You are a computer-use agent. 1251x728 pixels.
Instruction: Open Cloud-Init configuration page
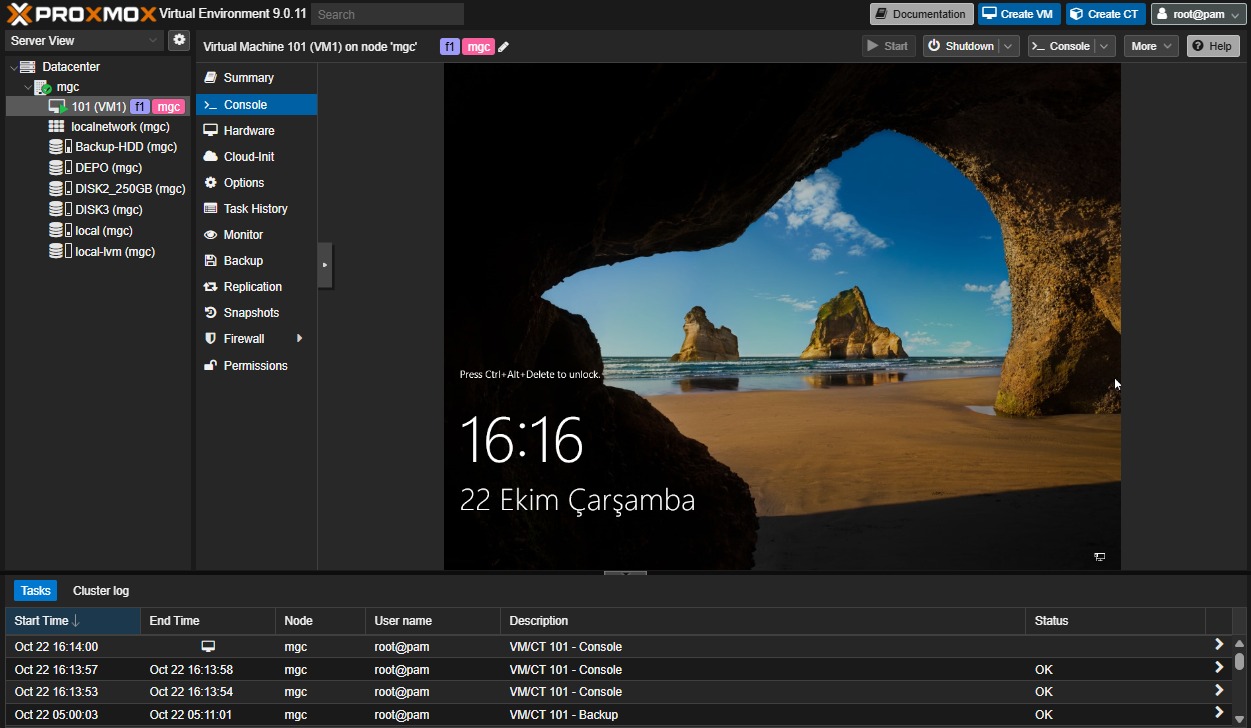pos(248,157)
